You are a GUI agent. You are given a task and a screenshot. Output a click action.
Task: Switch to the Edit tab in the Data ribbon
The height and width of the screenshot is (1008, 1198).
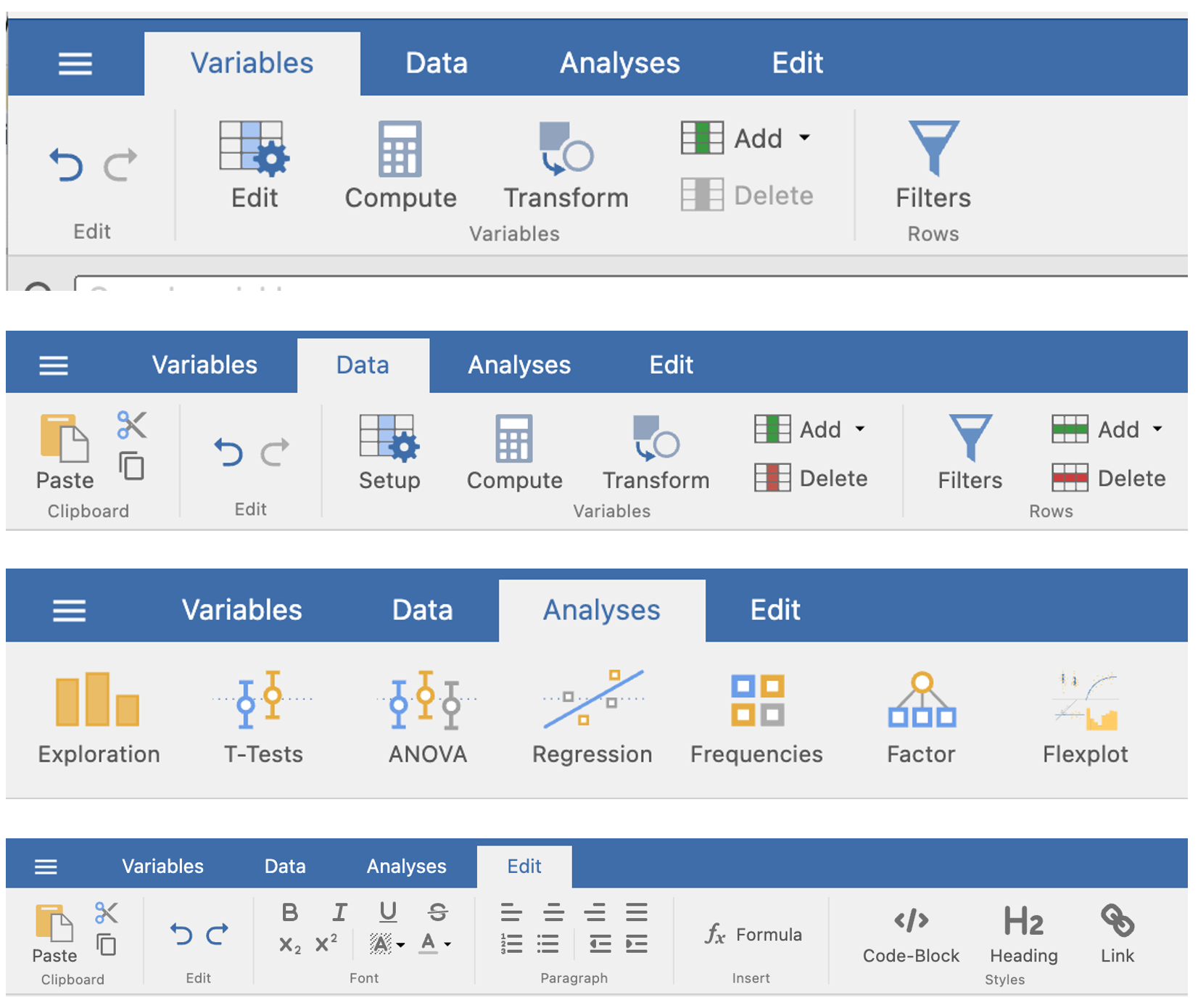[x=671, y=365]
